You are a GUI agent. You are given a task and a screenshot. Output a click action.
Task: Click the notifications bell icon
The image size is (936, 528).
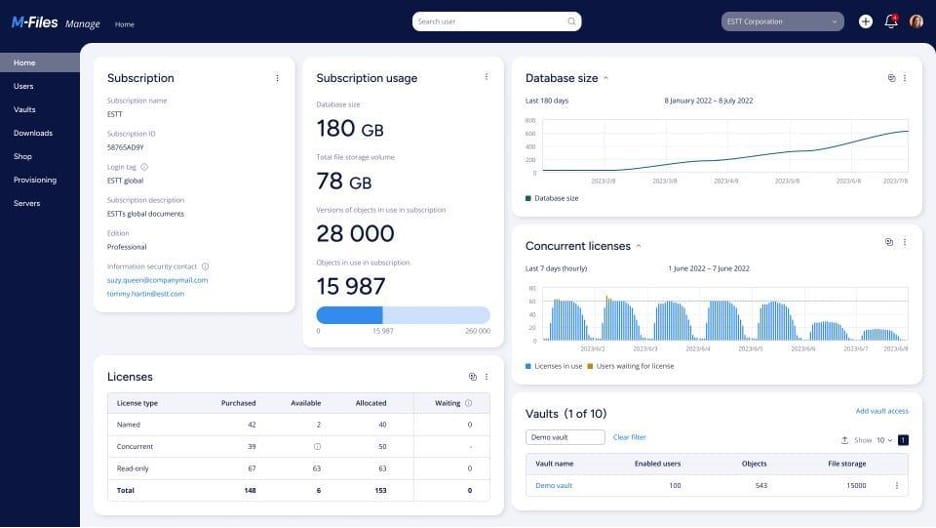(890, 22)
